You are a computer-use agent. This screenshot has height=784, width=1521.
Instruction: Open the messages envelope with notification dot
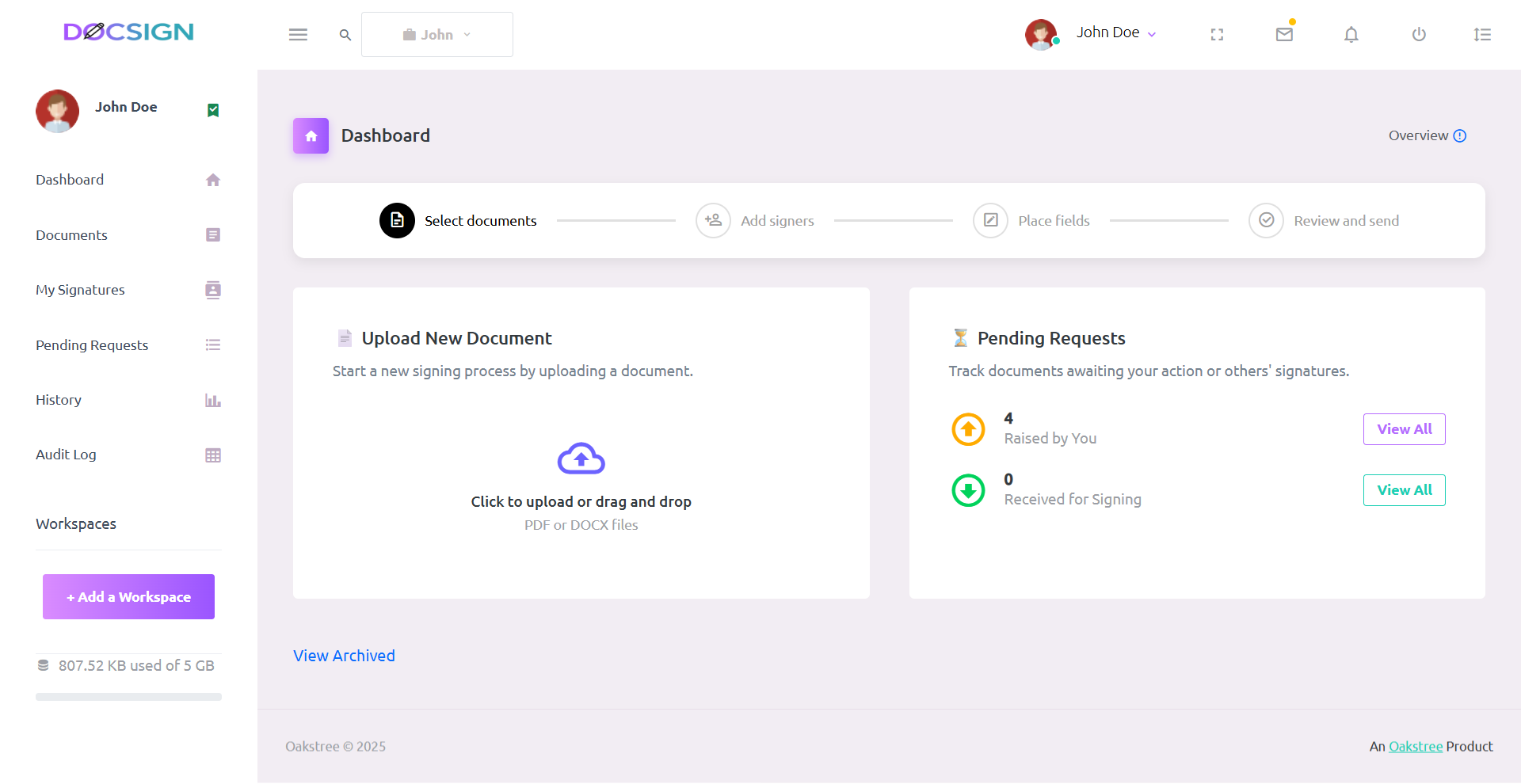coord(1284,34)
